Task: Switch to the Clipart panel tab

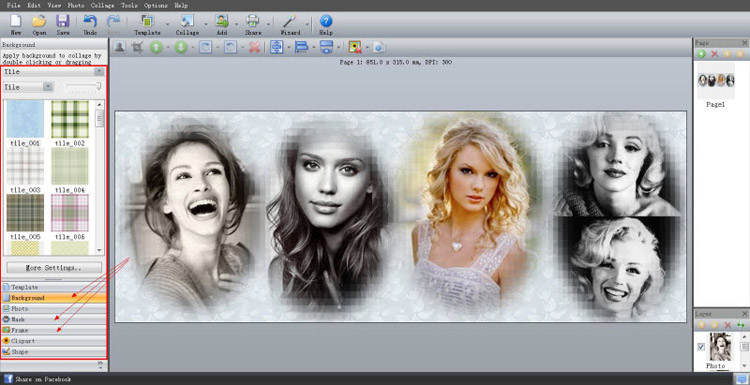Action: point(54,341)
